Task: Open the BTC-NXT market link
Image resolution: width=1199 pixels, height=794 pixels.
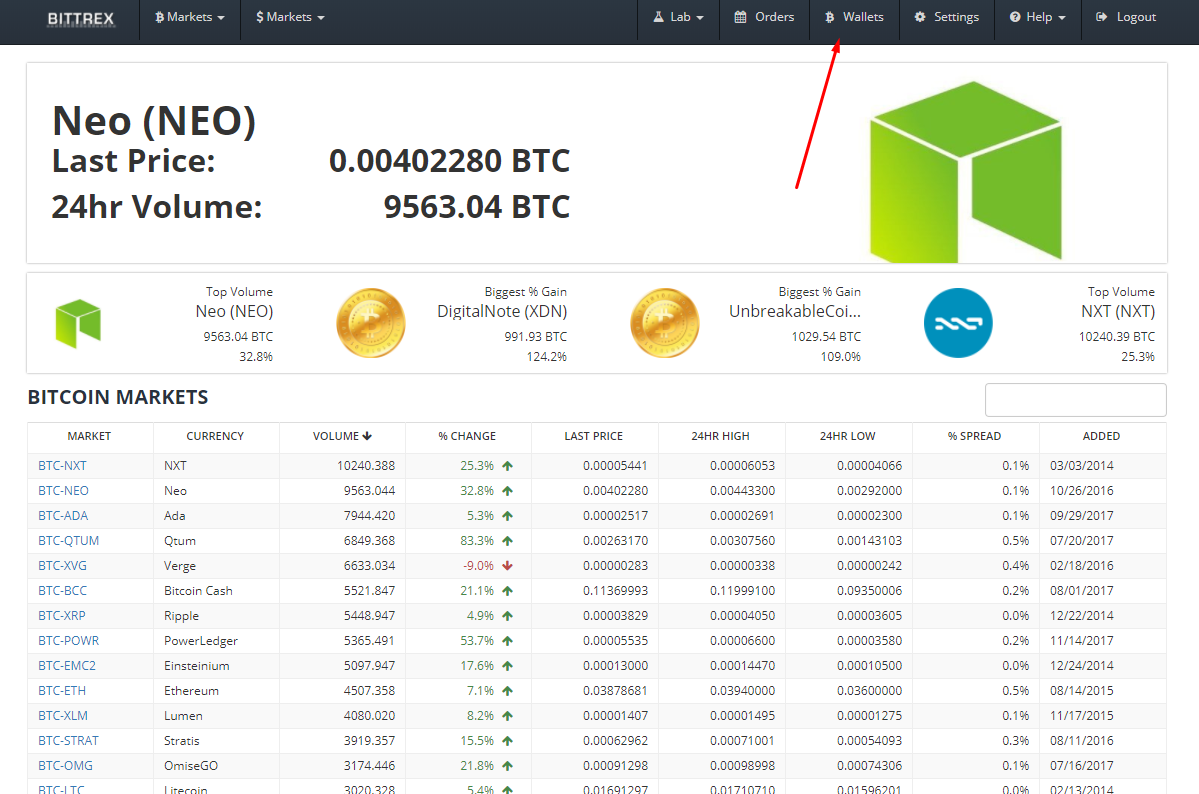Action: (63, 466)
